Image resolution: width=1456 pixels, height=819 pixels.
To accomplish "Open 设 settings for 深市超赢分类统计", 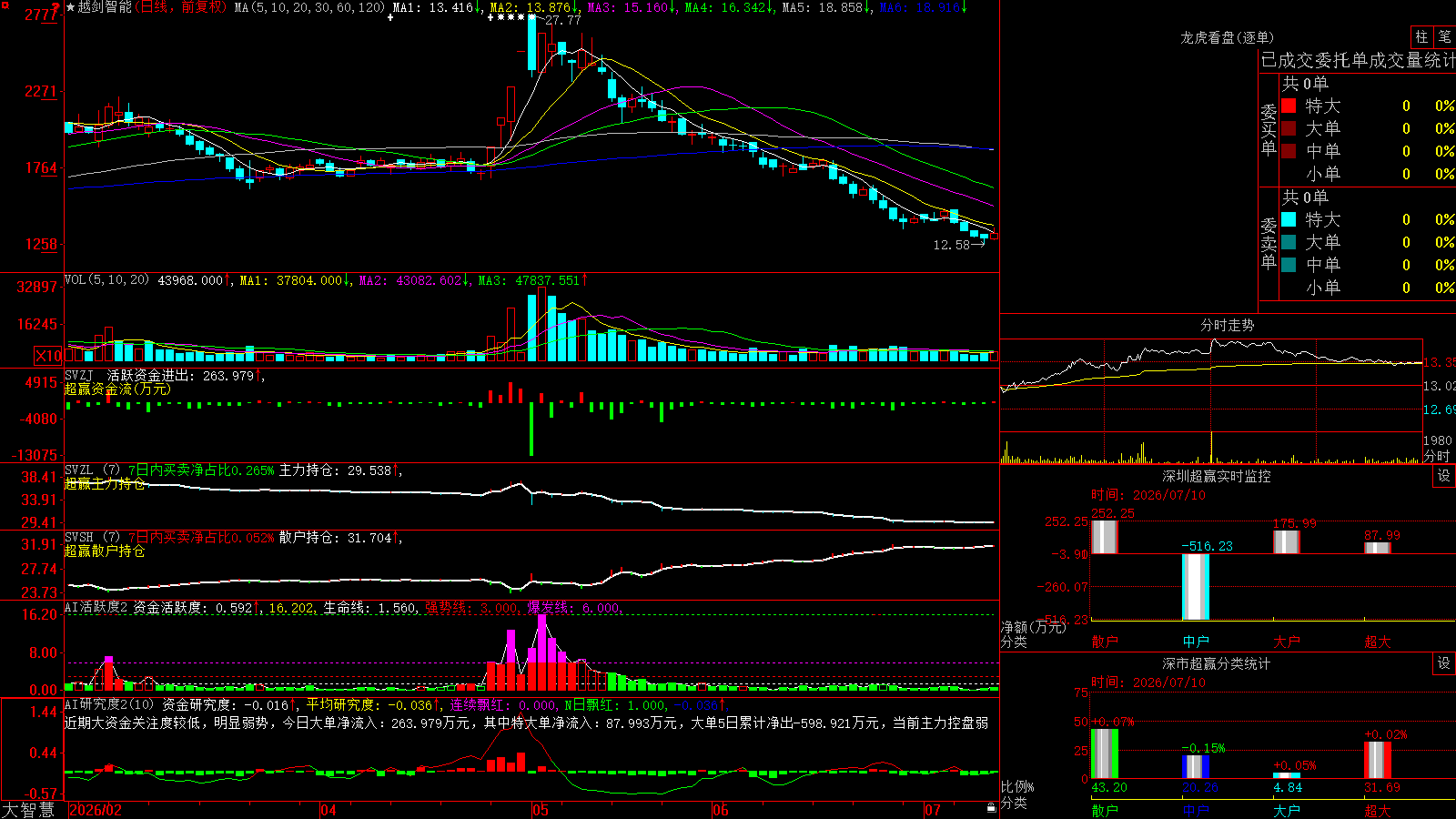I will coord(1444,663).
